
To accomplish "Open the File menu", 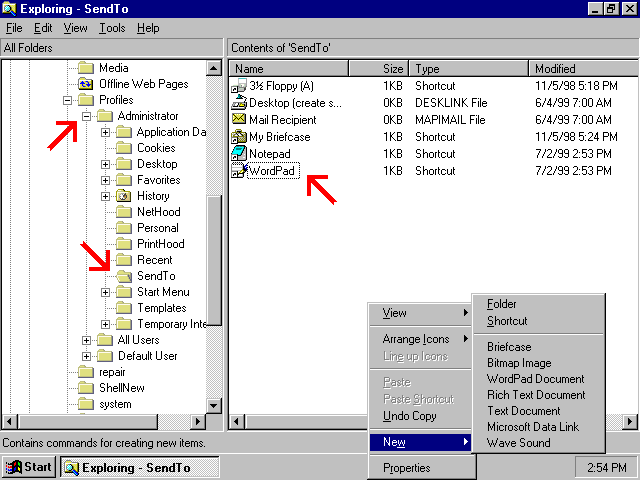I will (x=14, y=28).
